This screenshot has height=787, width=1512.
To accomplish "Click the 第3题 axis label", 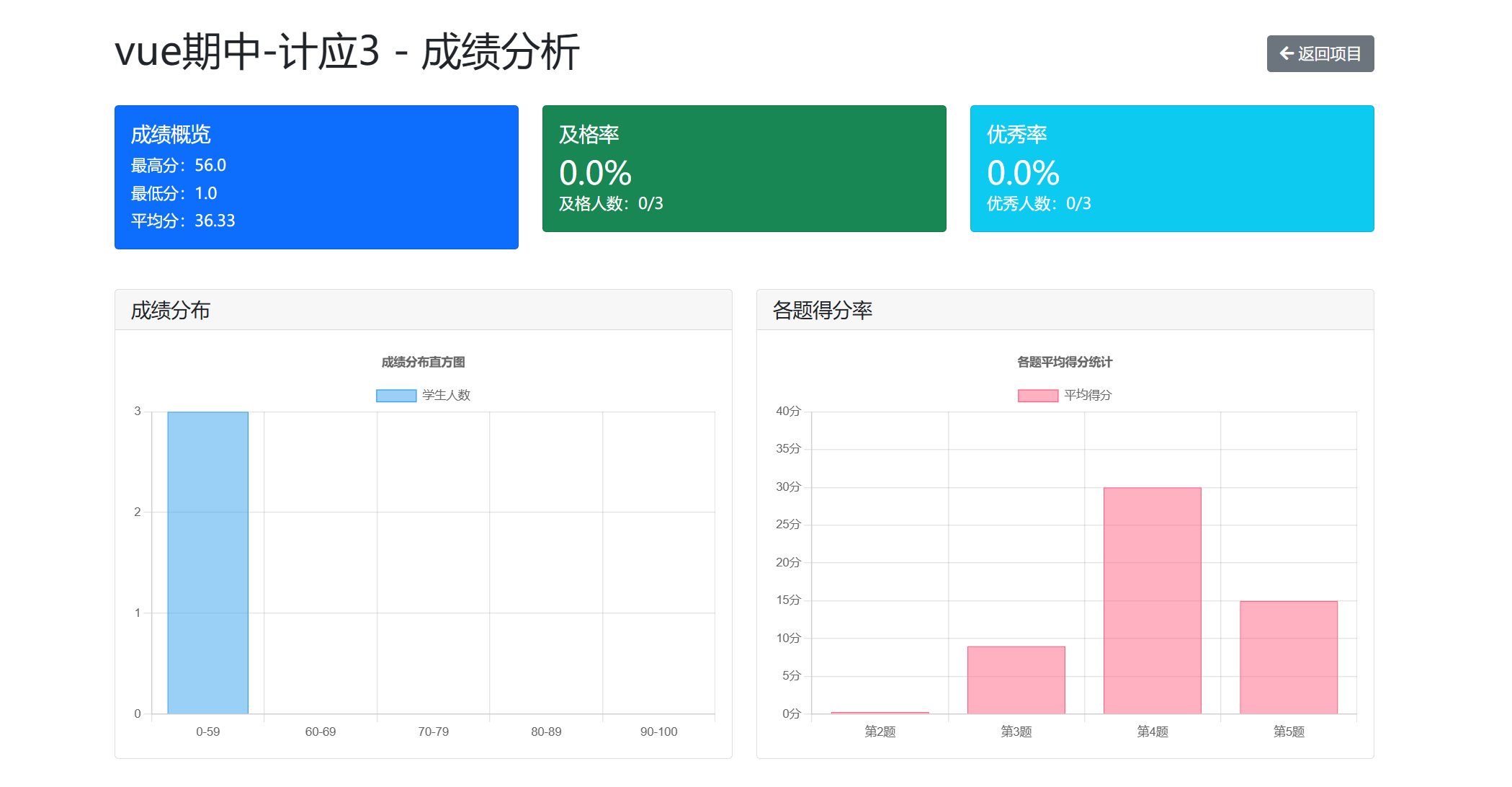I will (x=1016, y=732).
